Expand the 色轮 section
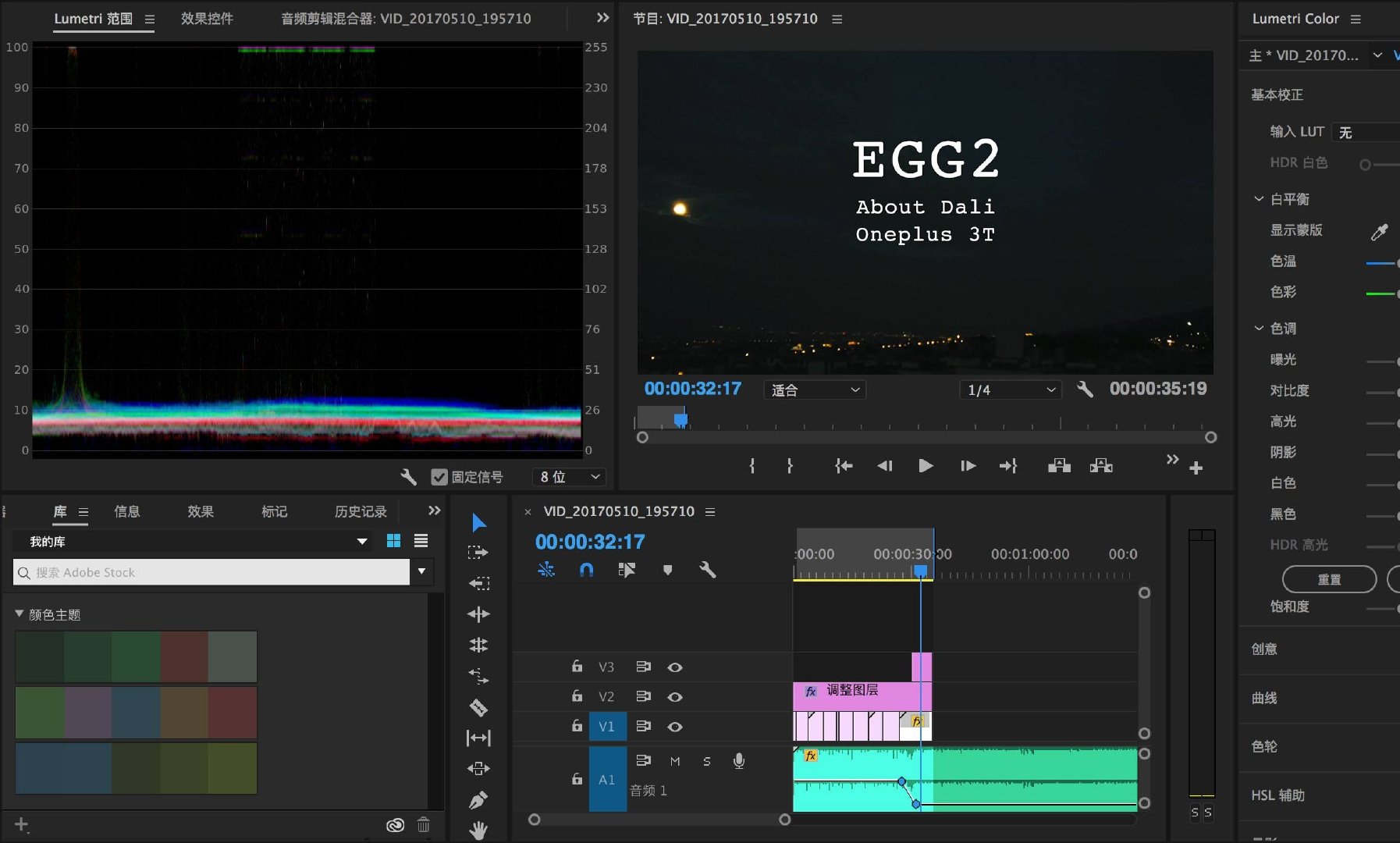The width and height of the screenshot is (1400, 843). [x=1264, y=746]
